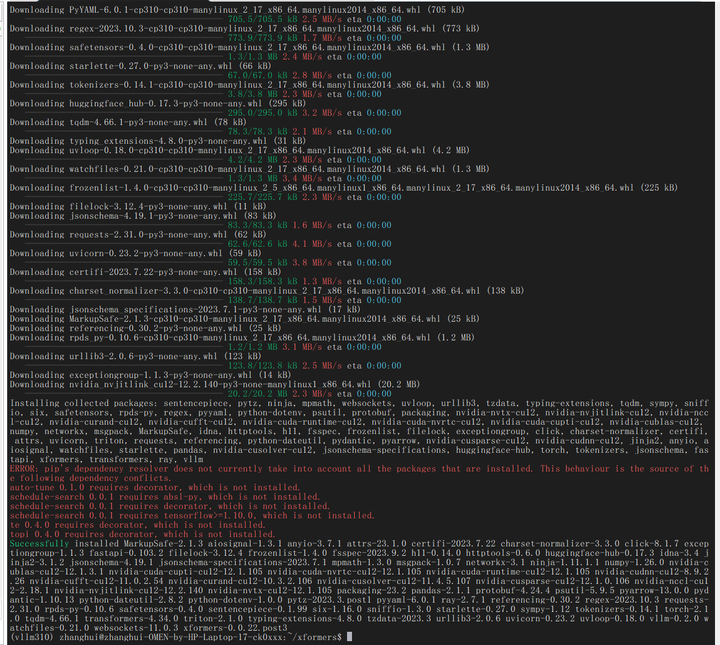Click the line 'Downloading watchfiles-0.21.0'

click(249, 169)
